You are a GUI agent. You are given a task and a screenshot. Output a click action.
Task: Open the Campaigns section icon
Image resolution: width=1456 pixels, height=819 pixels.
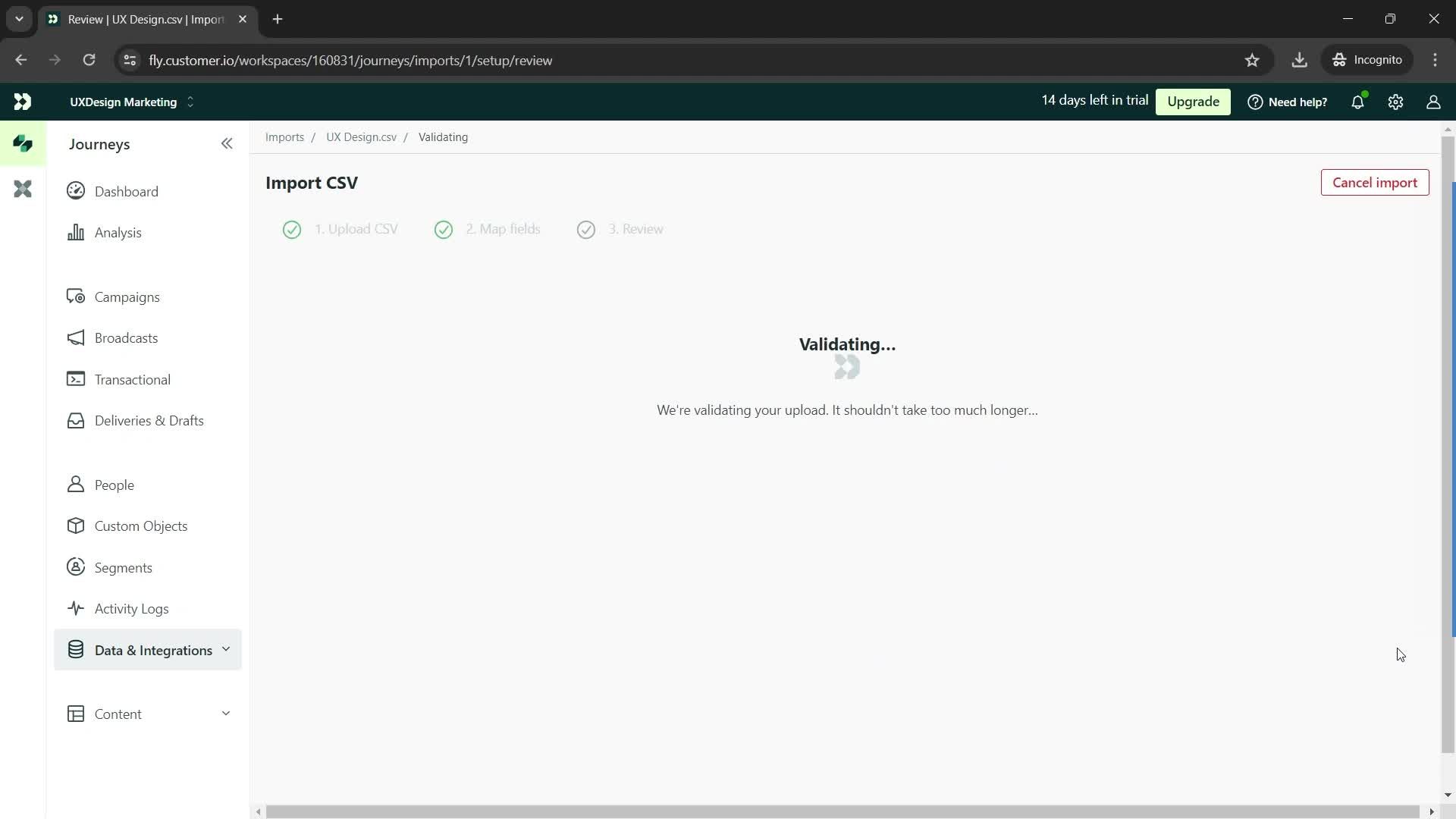[76, 296]
